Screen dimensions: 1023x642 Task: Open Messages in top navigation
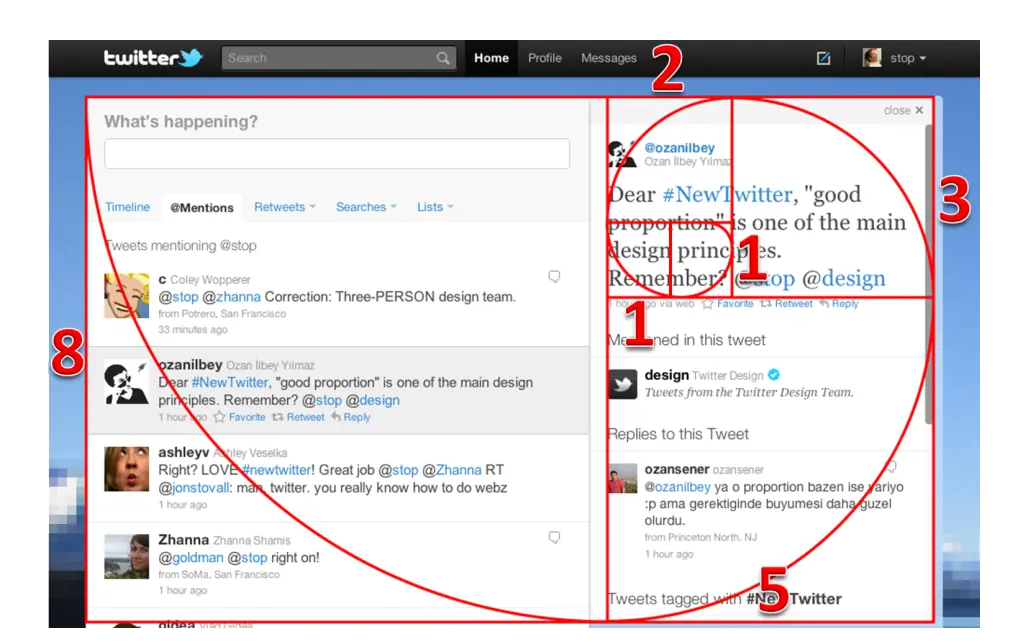(609, 58)
